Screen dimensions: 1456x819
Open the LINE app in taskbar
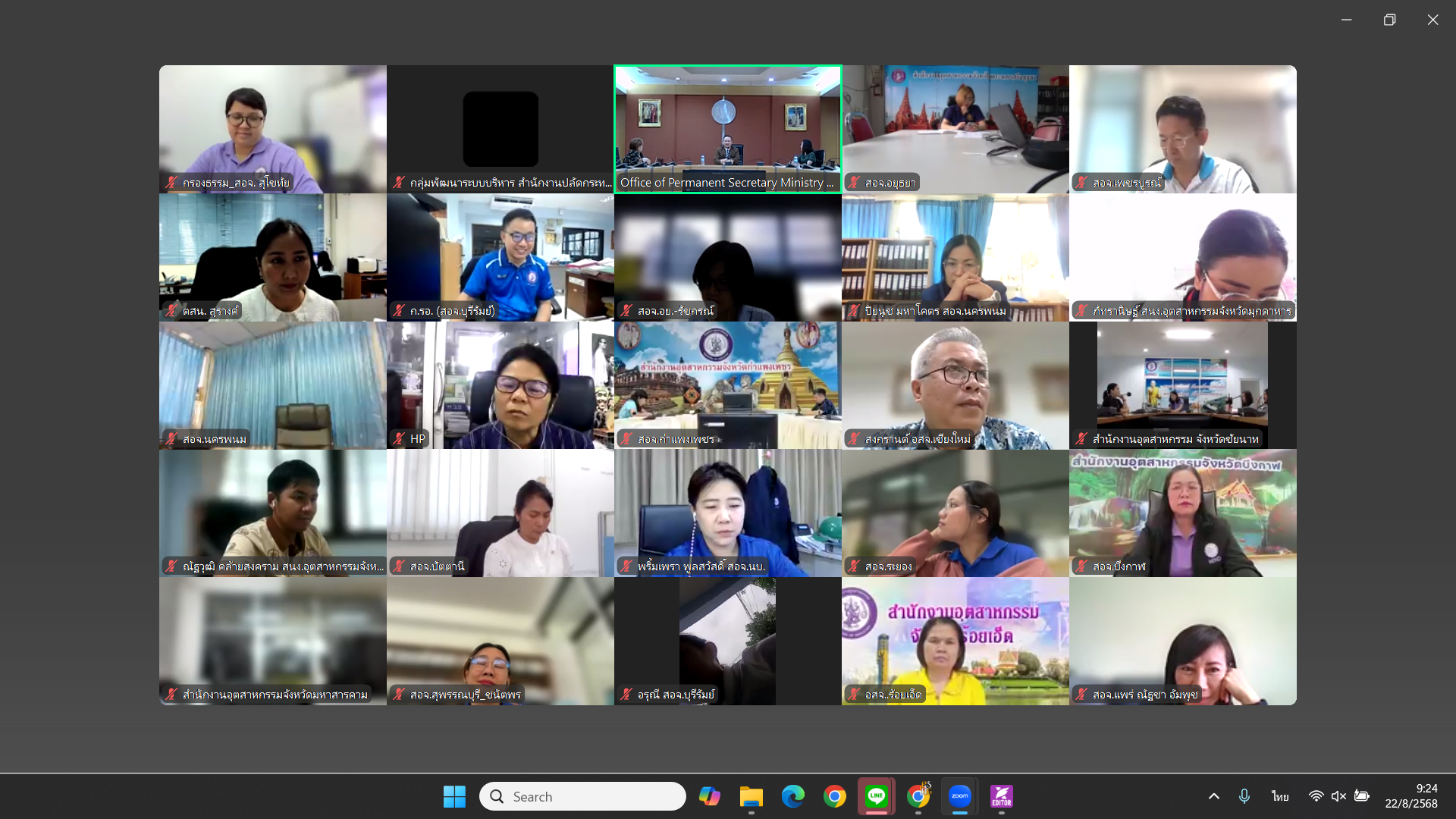coord(877,796)
